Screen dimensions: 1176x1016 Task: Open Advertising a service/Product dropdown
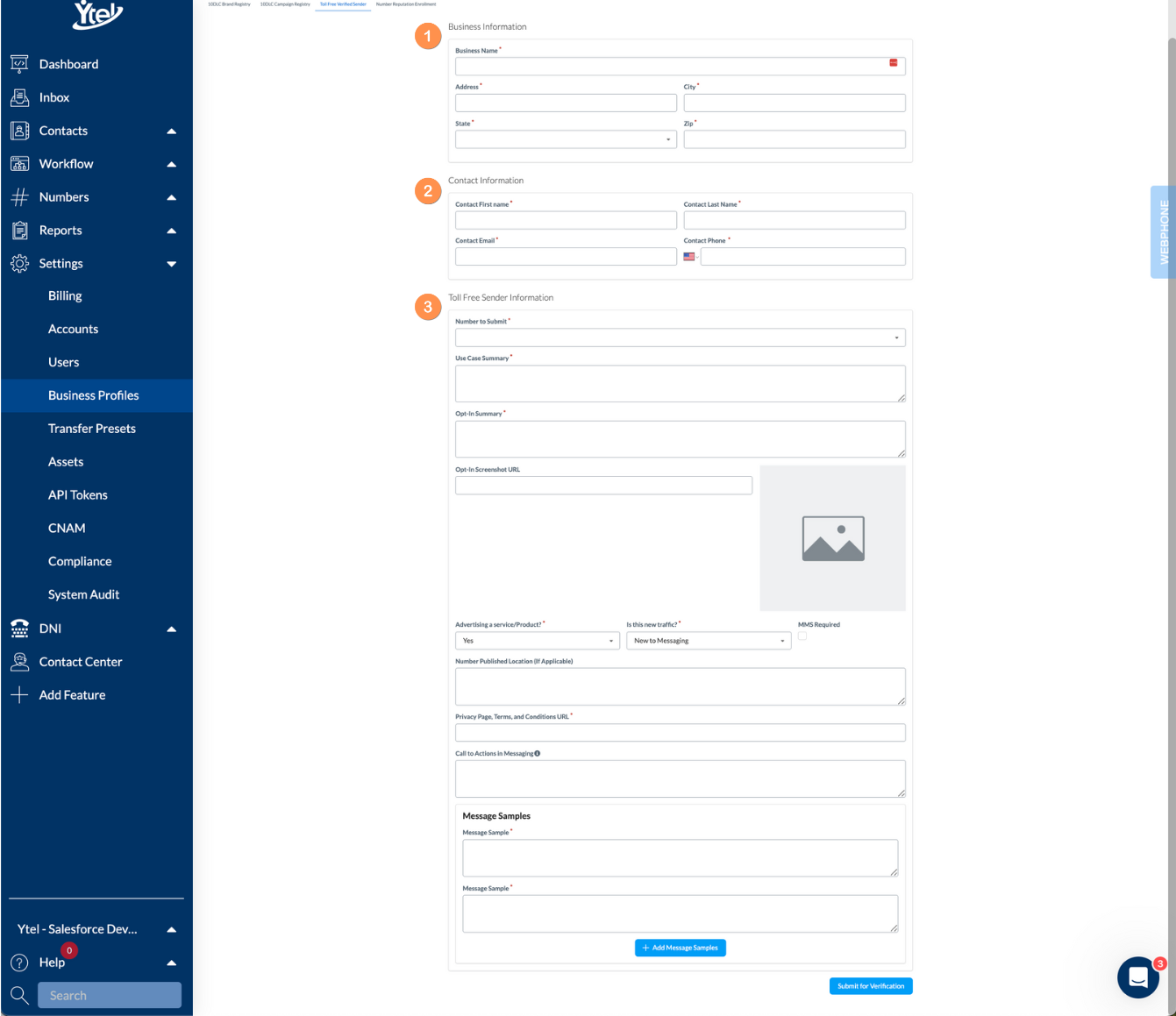(538, 641)
